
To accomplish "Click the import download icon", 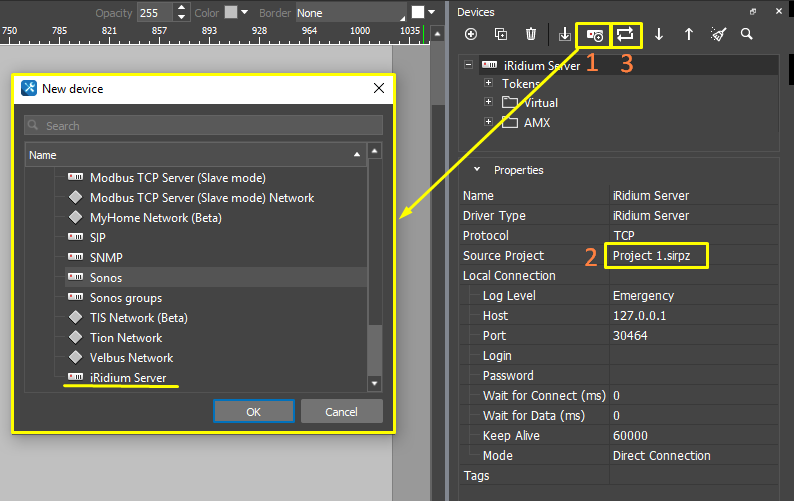I will tap(564, 34).
